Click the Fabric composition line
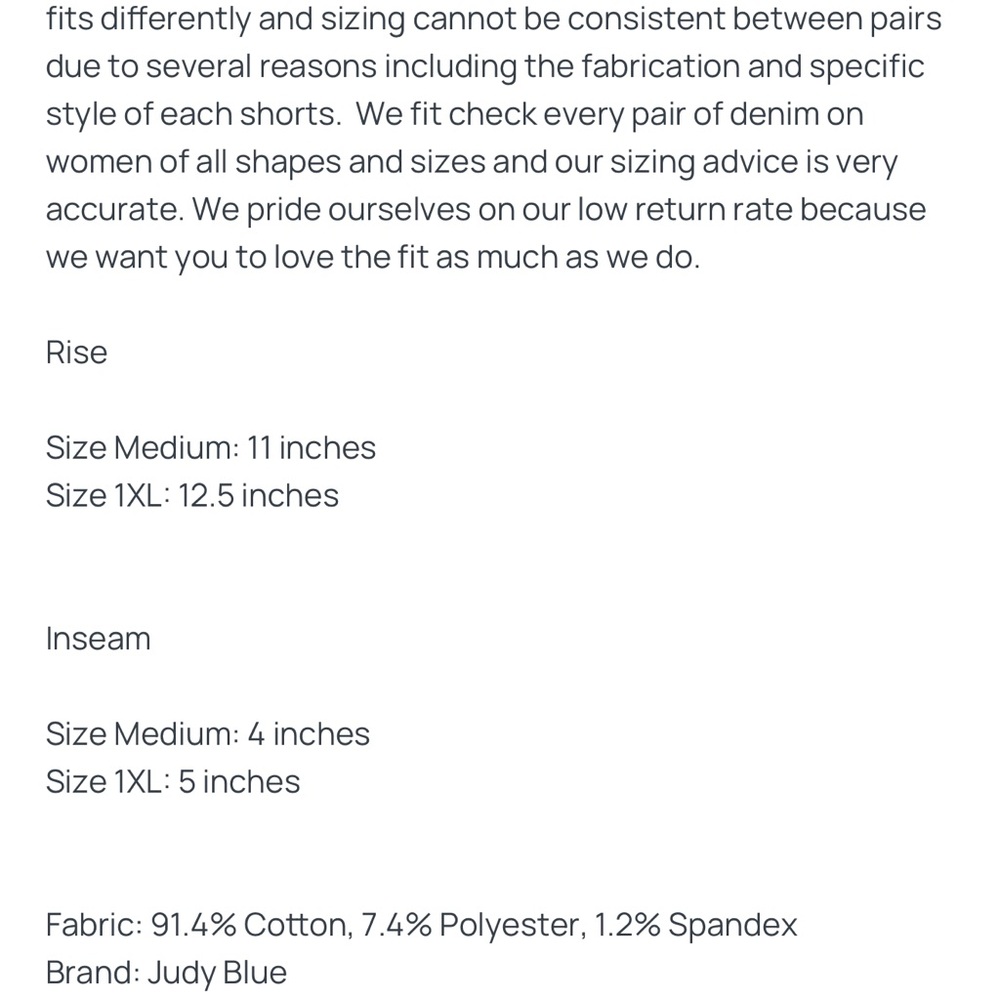The image size is (1000, 1000). click(x=422, y=925)
